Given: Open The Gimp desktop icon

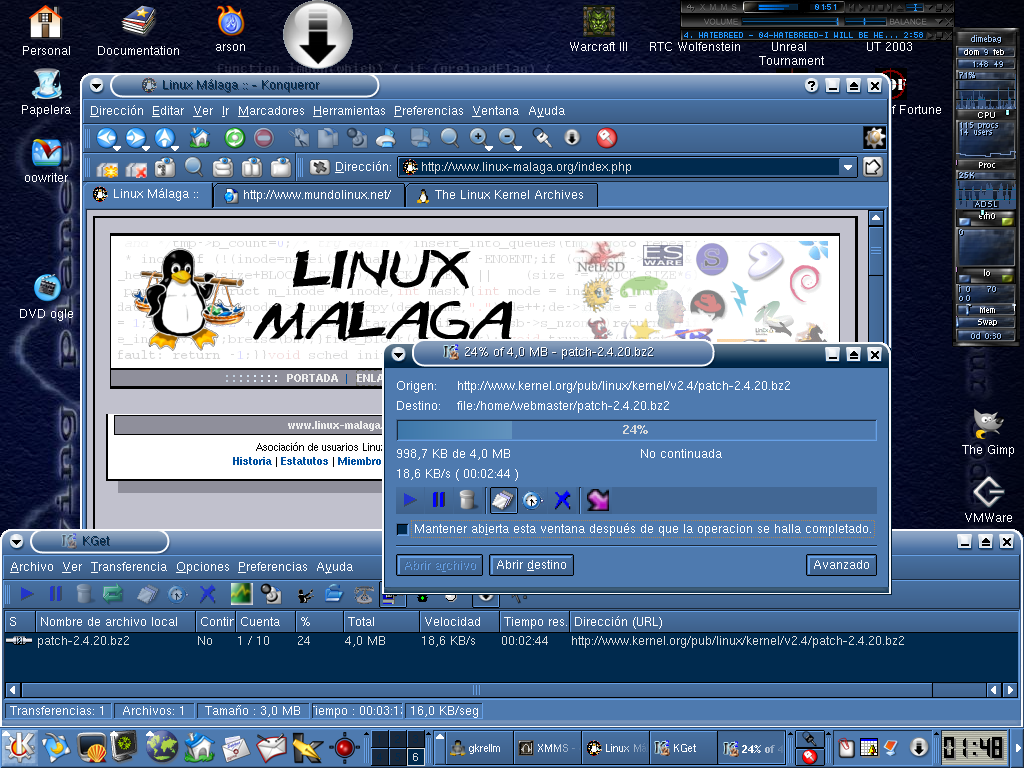Looking at the screenshot, I should 987,432.
